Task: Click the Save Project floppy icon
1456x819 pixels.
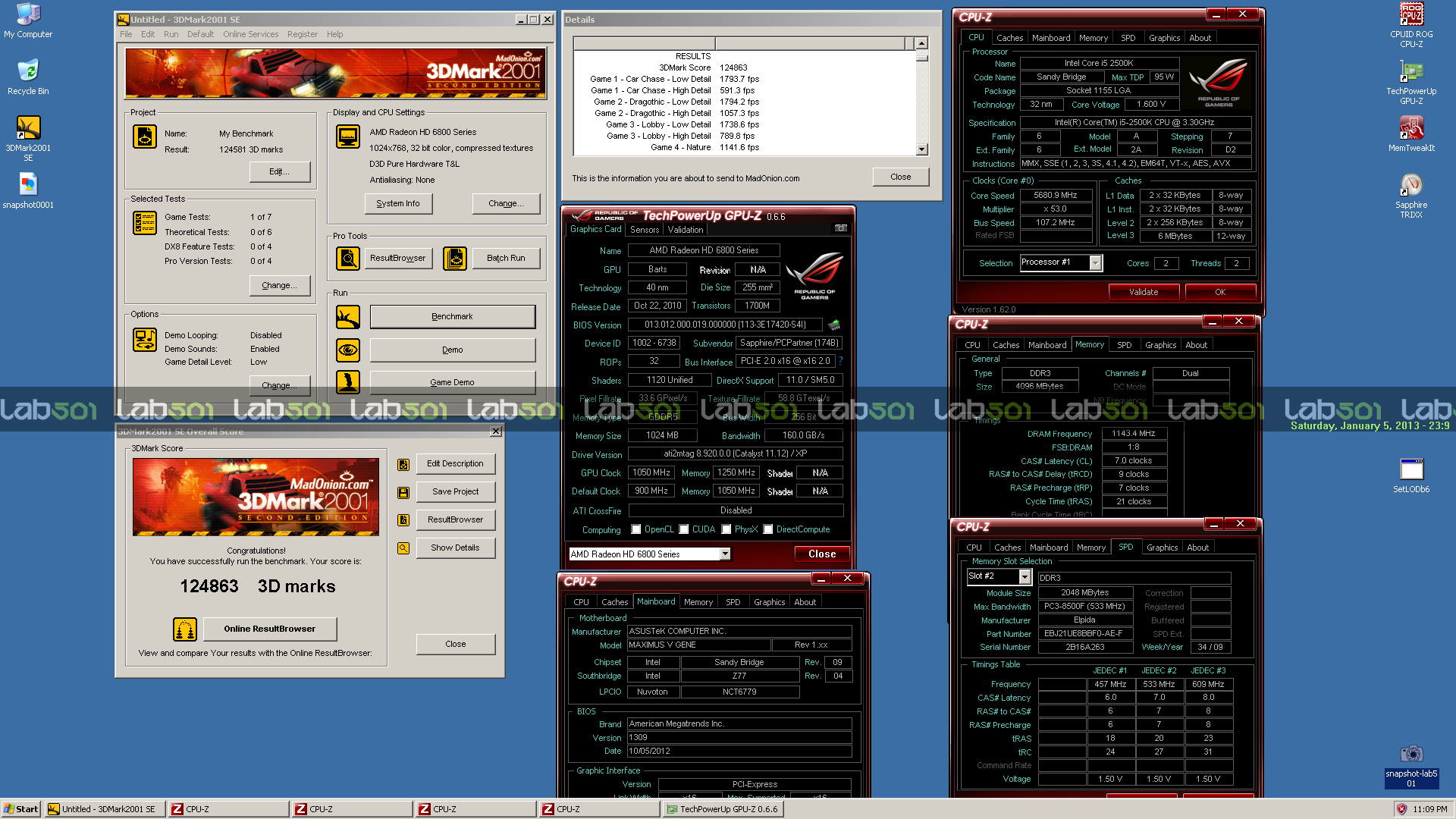Action: pyautogui.click(x=403, y=492)
